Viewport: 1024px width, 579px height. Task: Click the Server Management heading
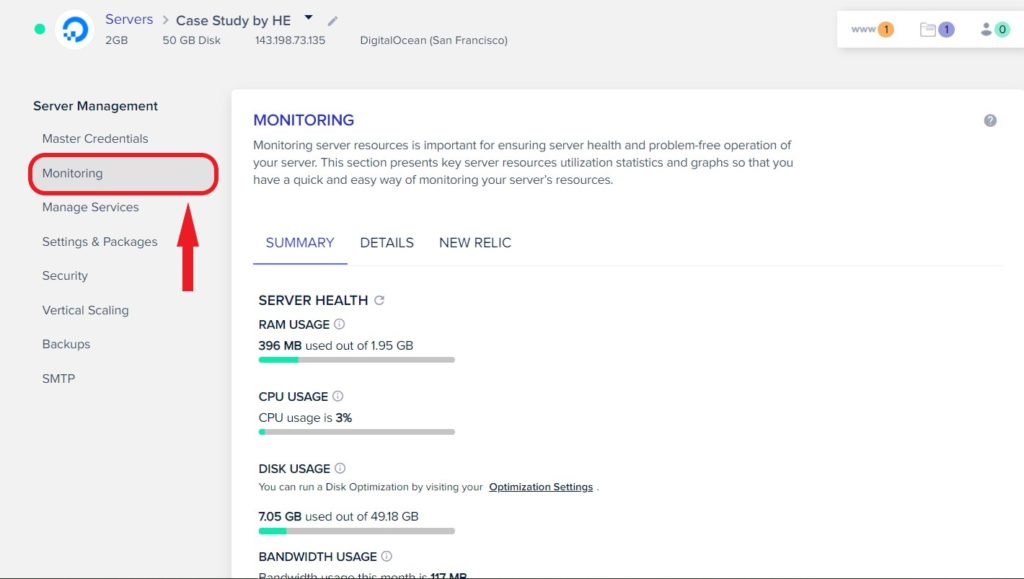pyautogui.click(x=95, y=106)
